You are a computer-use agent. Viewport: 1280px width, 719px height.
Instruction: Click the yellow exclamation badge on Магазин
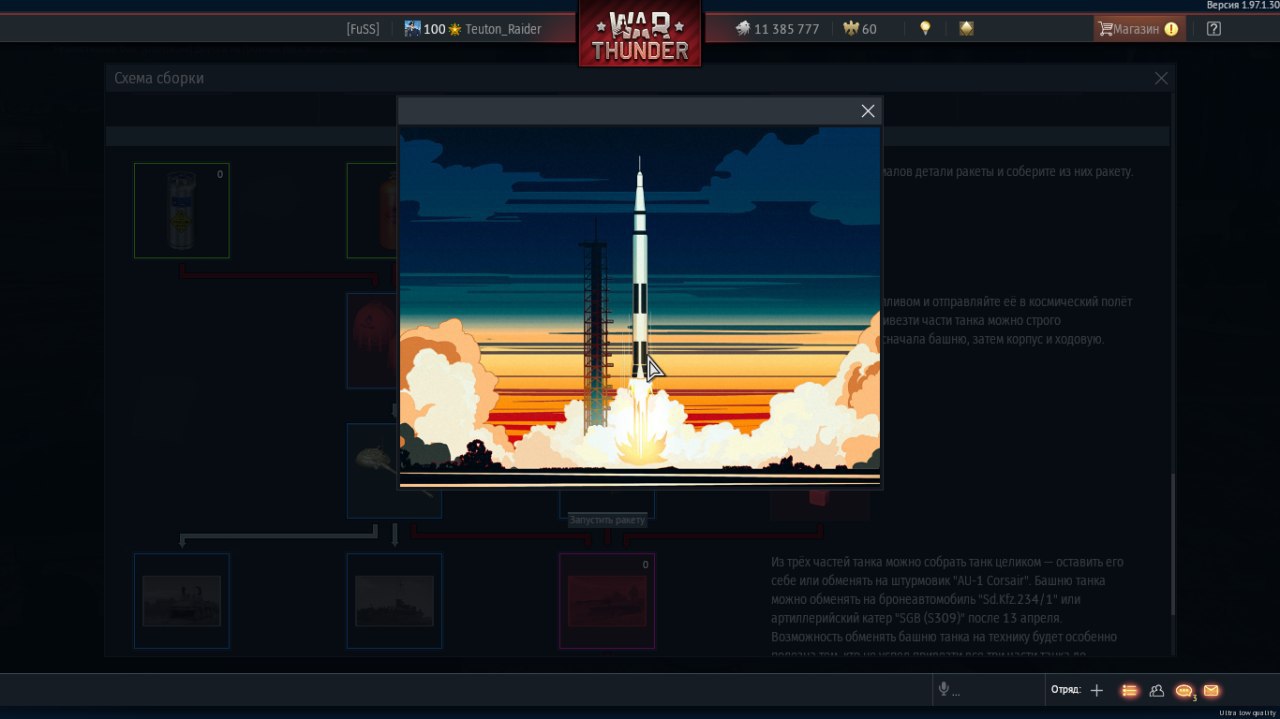click(x=1171, y=29)
